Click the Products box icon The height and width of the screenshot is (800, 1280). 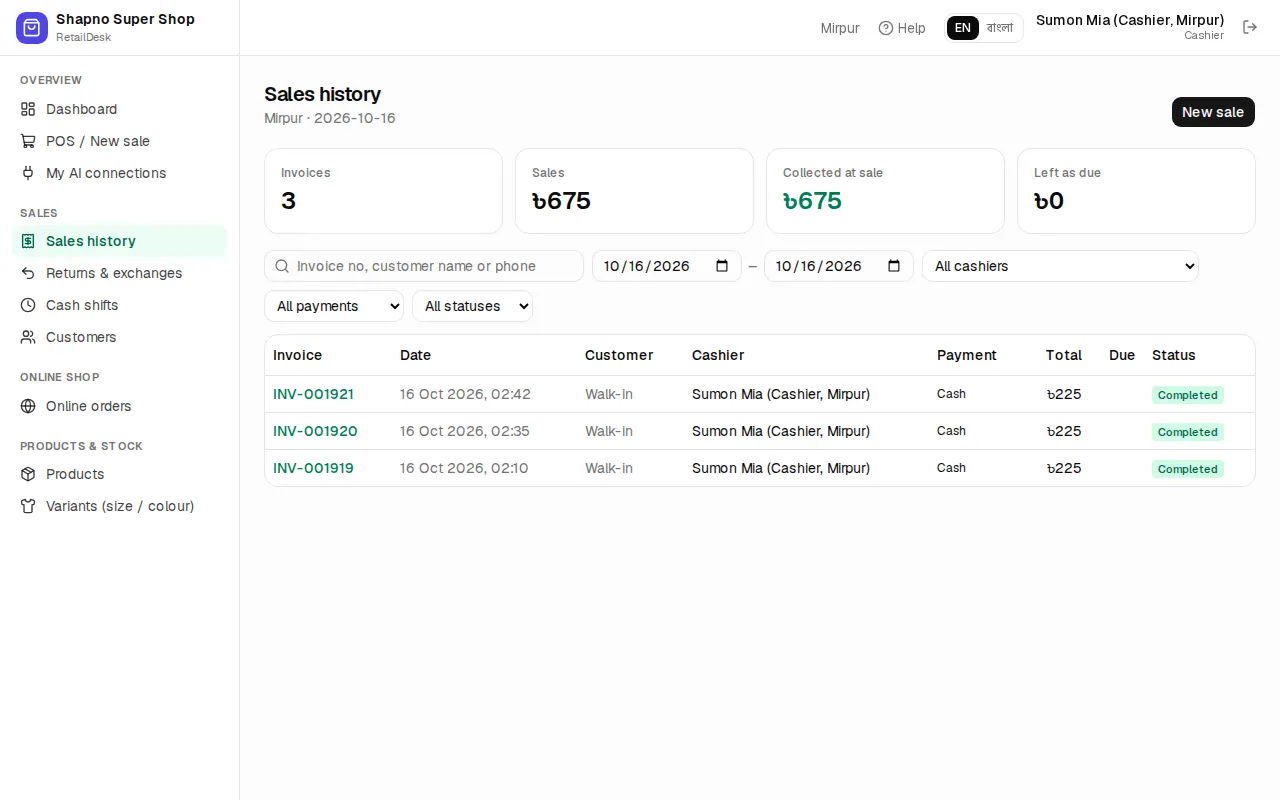(x=28, y=474)
